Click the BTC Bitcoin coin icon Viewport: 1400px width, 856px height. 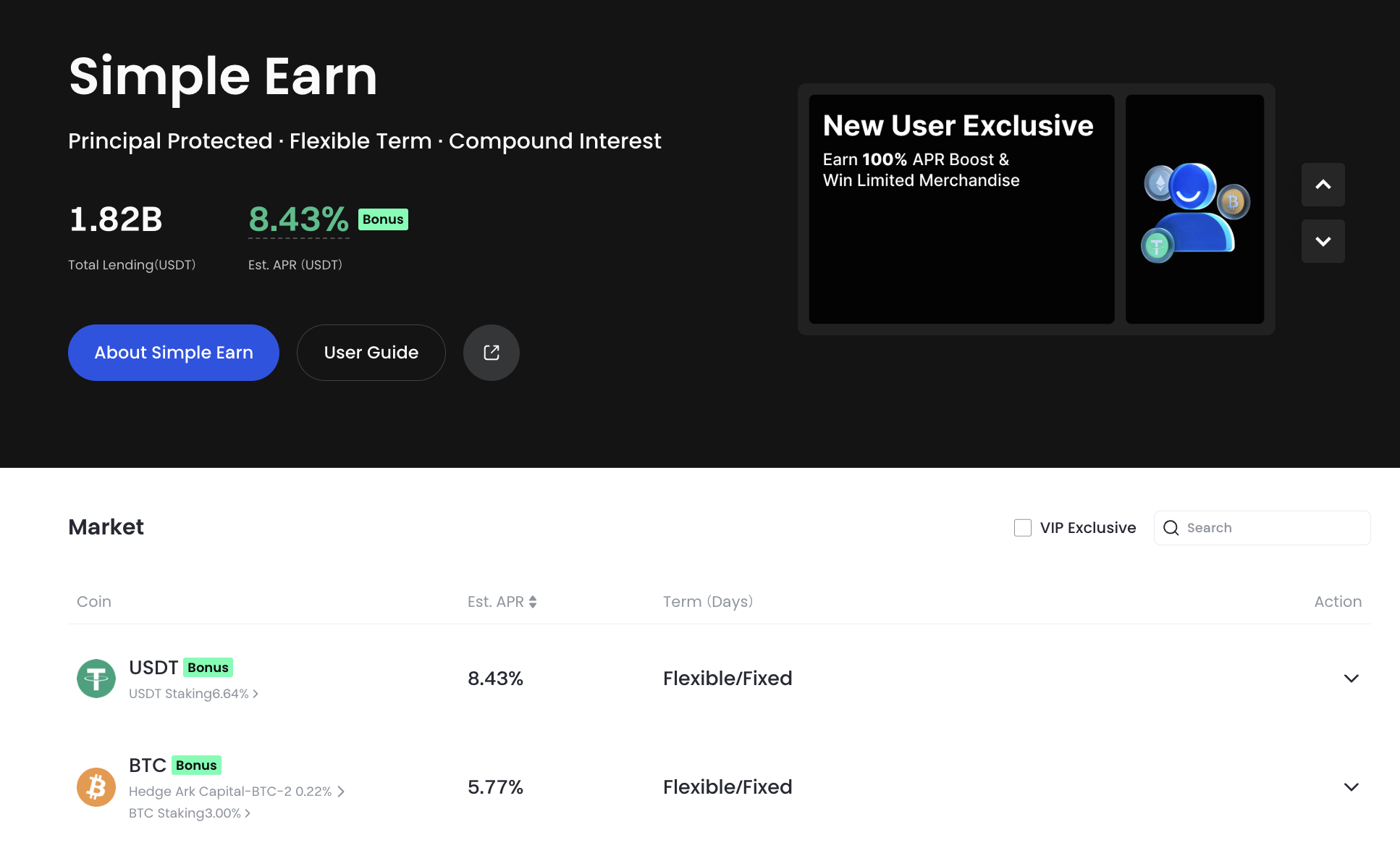[96, 787]
